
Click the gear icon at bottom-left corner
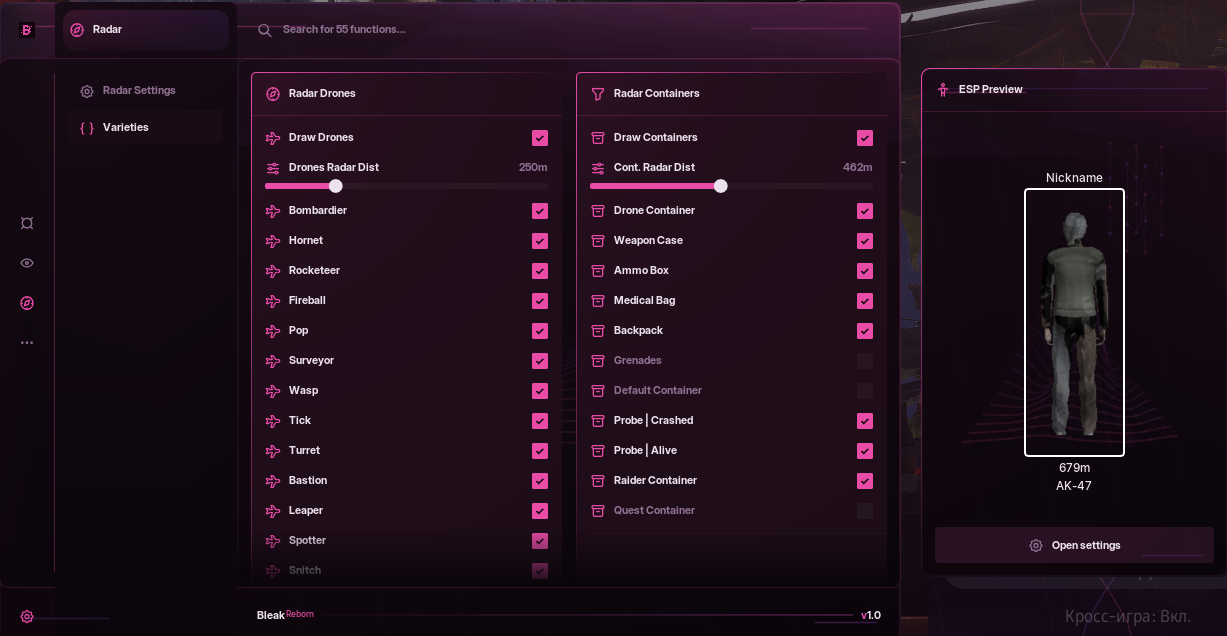coord(27,617)
